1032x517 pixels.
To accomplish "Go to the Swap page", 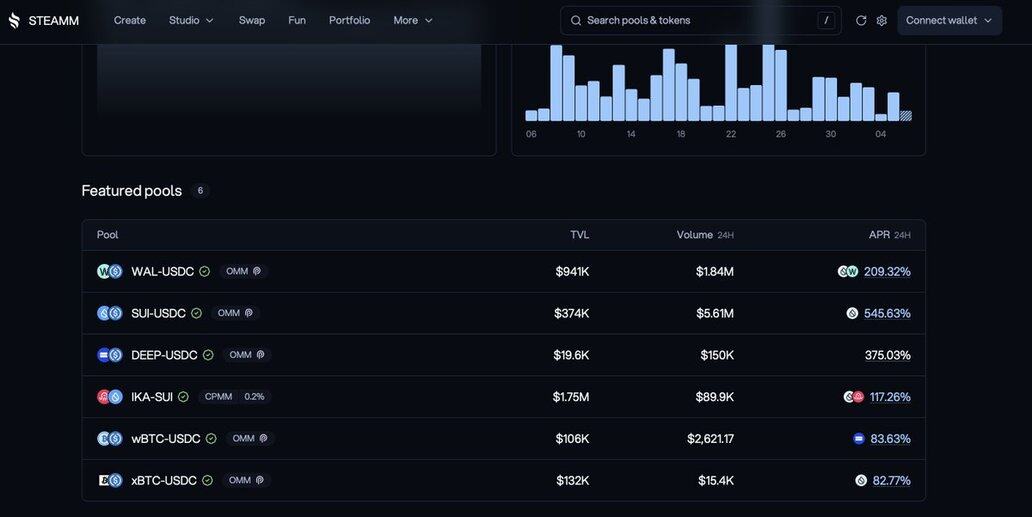I will tap(252, 20).
